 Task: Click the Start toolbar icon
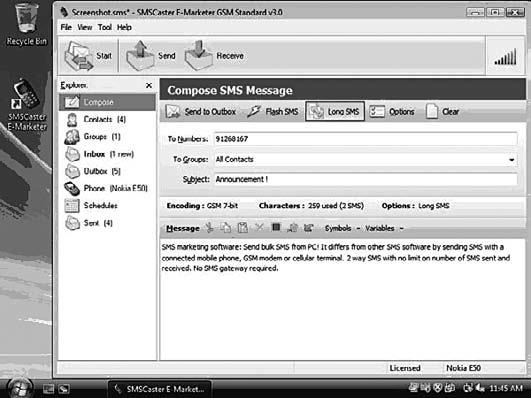tap(79, 55)
